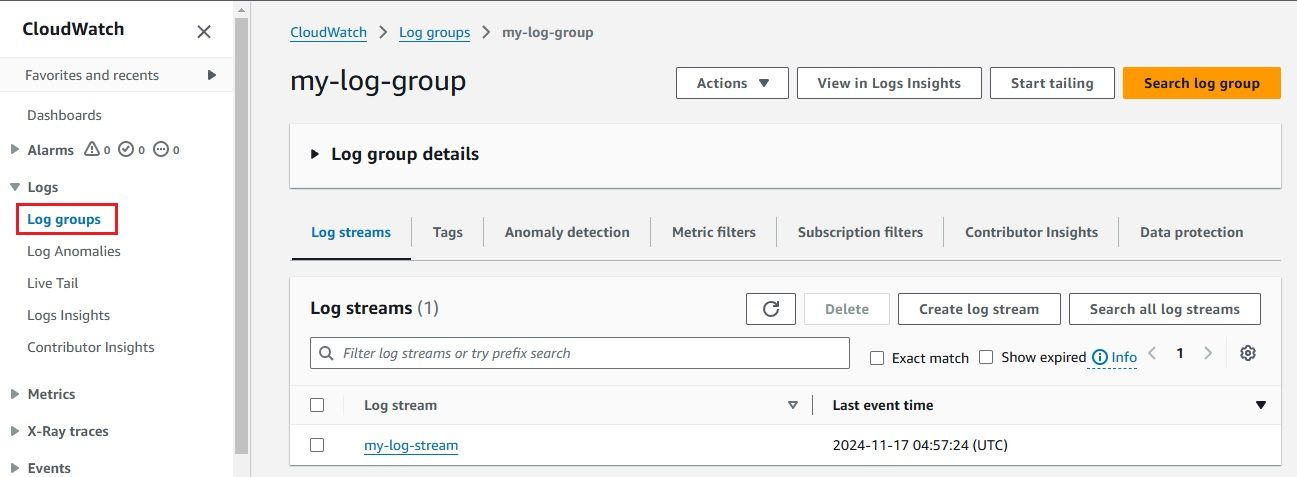Screen dimensions: 1297x477
Task: Toggle the Show expired checkbox
Action: [986, 357]
